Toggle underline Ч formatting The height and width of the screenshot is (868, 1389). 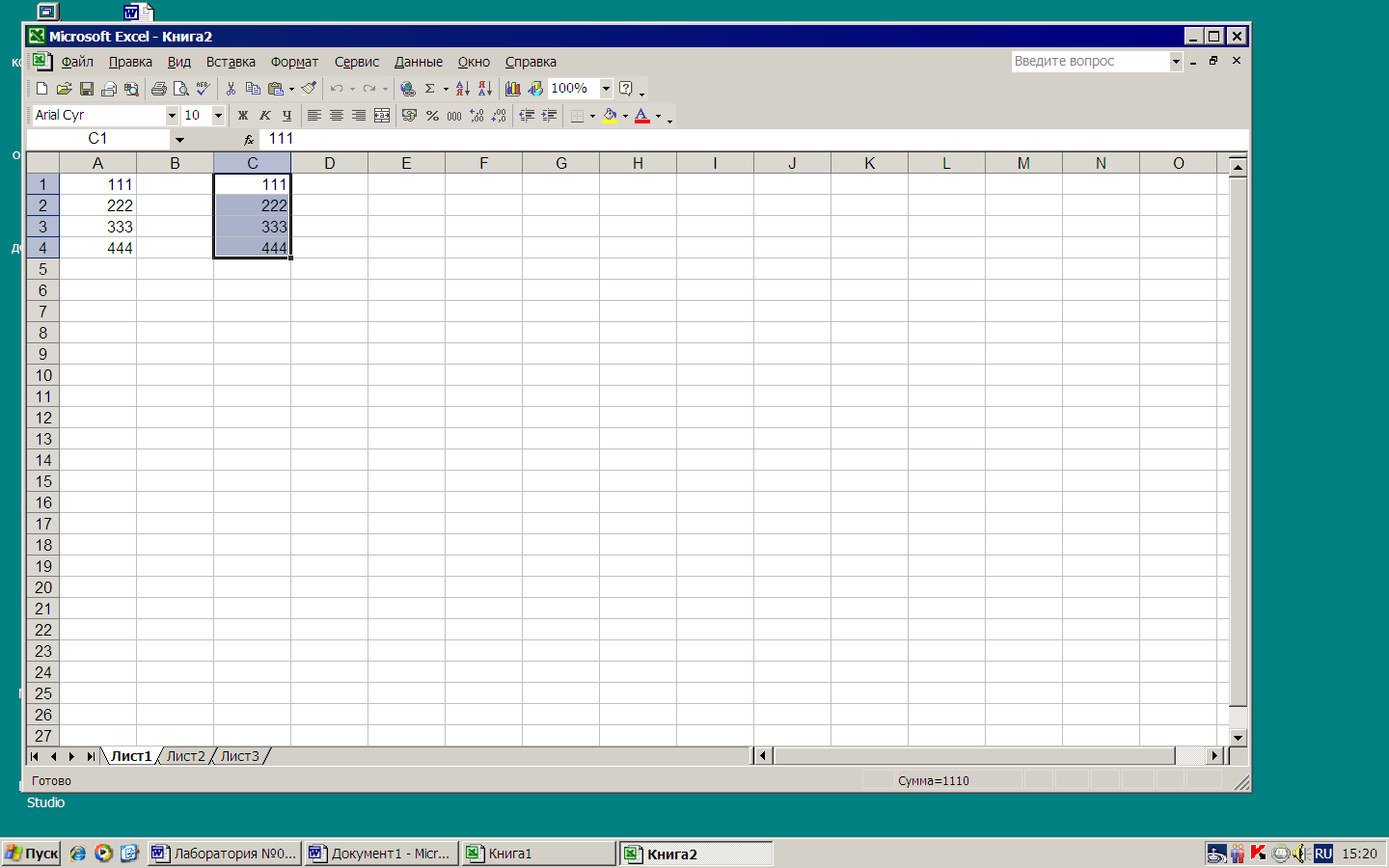[287, 116]
